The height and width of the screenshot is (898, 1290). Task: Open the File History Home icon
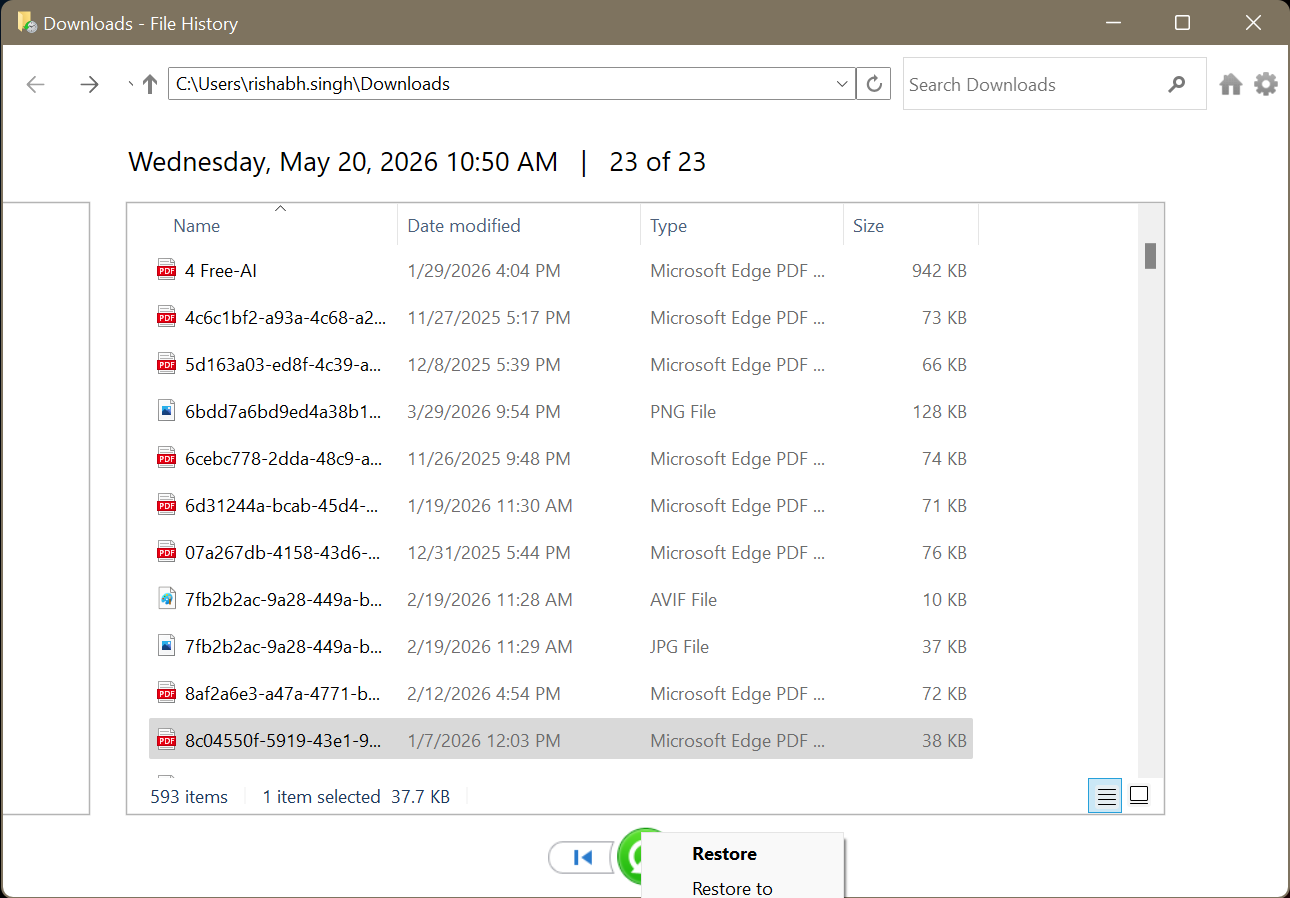(1231, 84)
